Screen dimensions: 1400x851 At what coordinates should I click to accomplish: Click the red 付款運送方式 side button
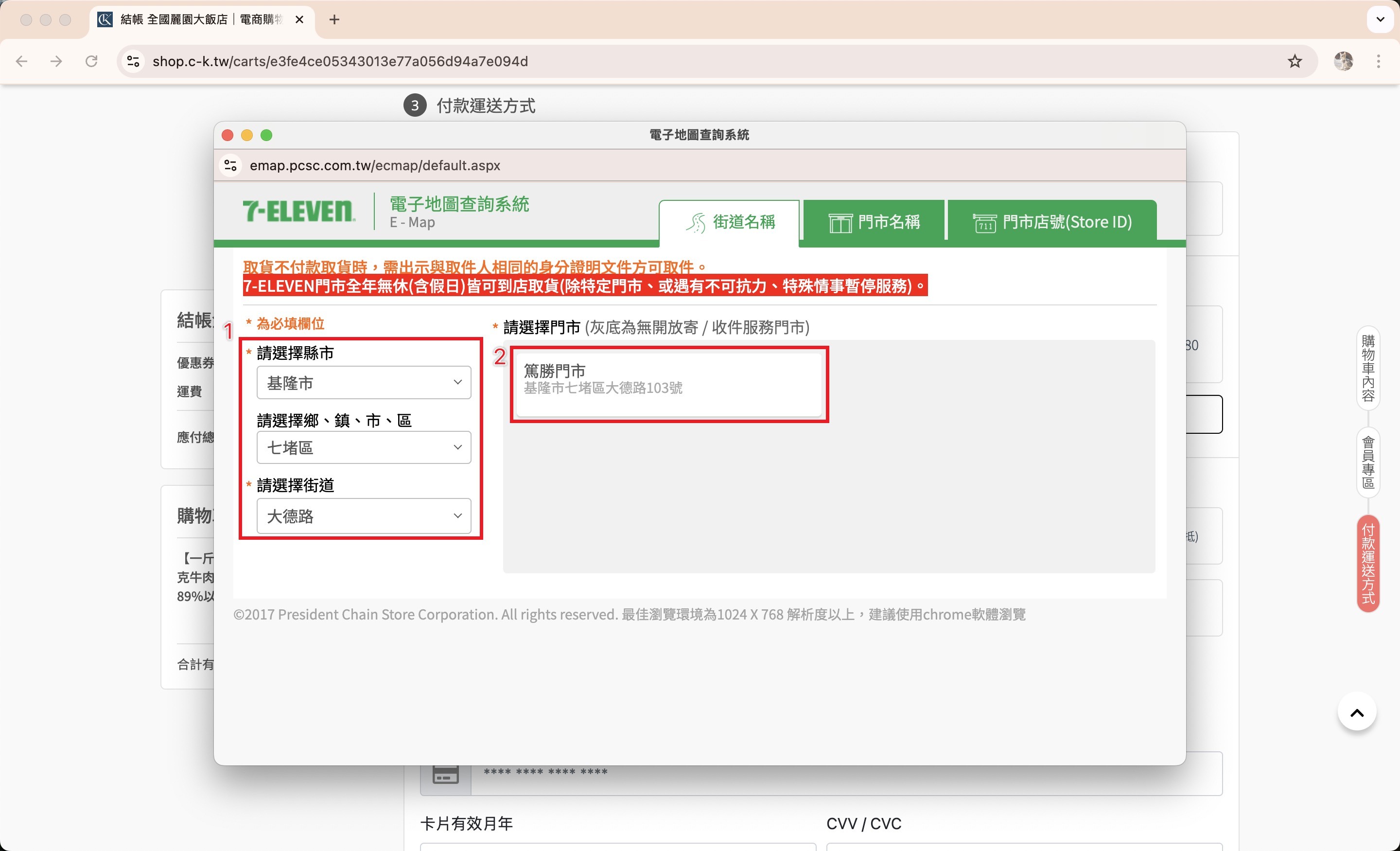click(x=1367, y=563)
